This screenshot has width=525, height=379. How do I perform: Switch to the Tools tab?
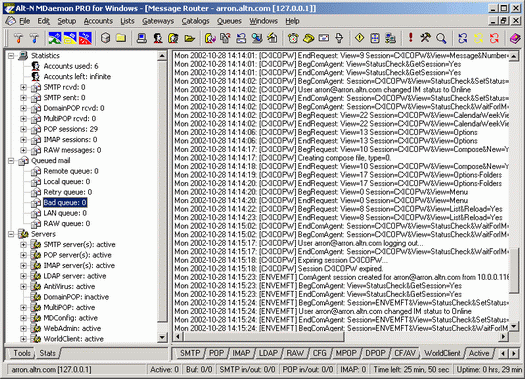point(22,353)
